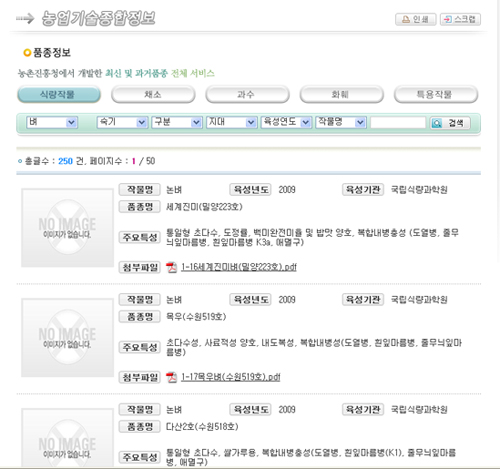This screenshot has height=469, width=500.
Task: Open the 화훼 tab
Action: pyautogui.click(x=341, y=94)
